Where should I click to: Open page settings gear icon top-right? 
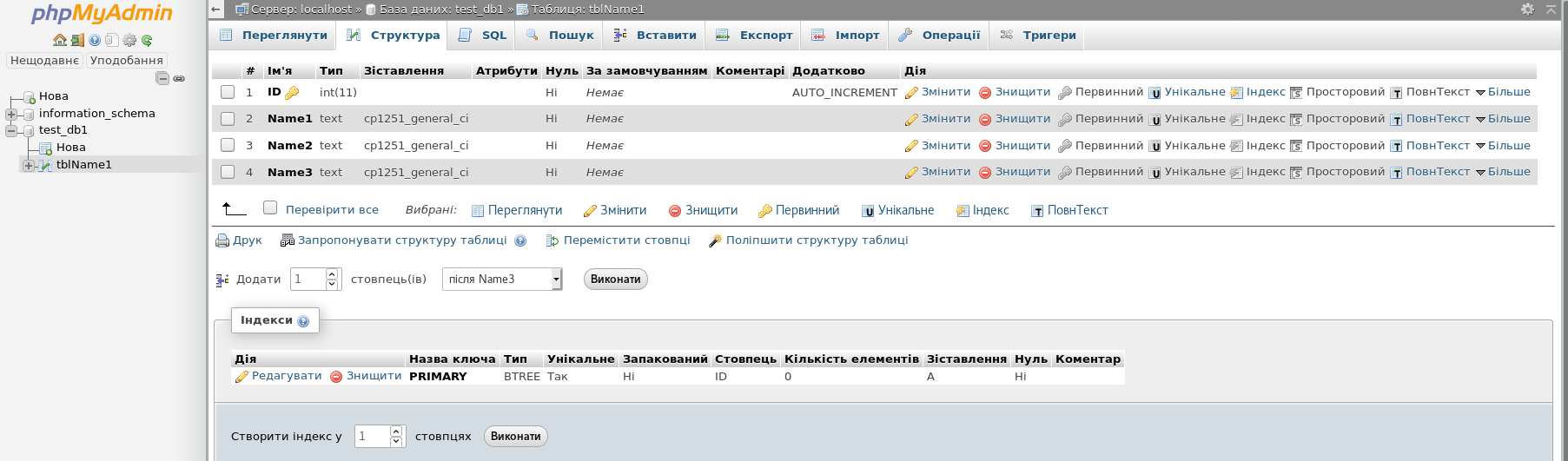click(1527, 9)
